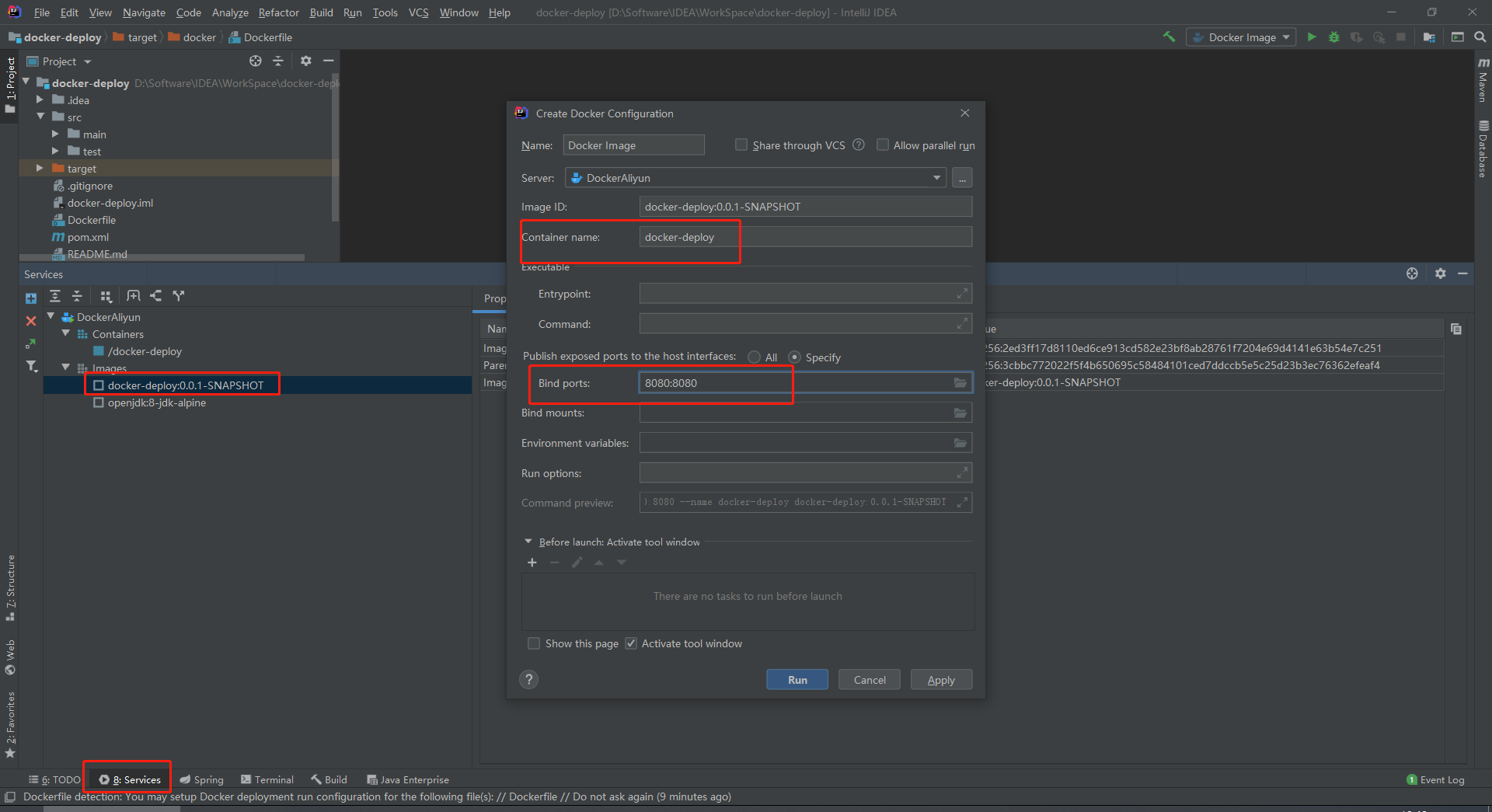The height and width of the screenshot is (812, 1492).
Task: Select the Specify ports radio button
Action: [x=794, y=357]
